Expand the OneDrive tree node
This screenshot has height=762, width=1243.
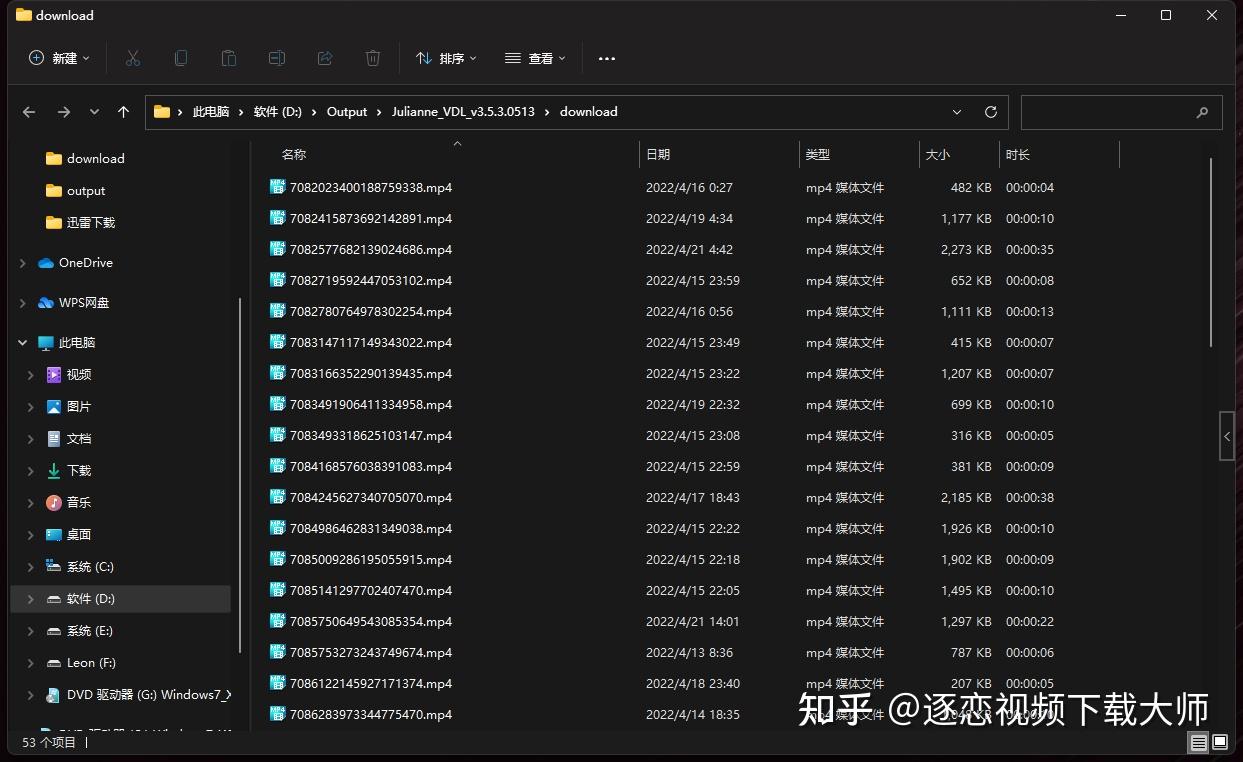pos(23,263)
